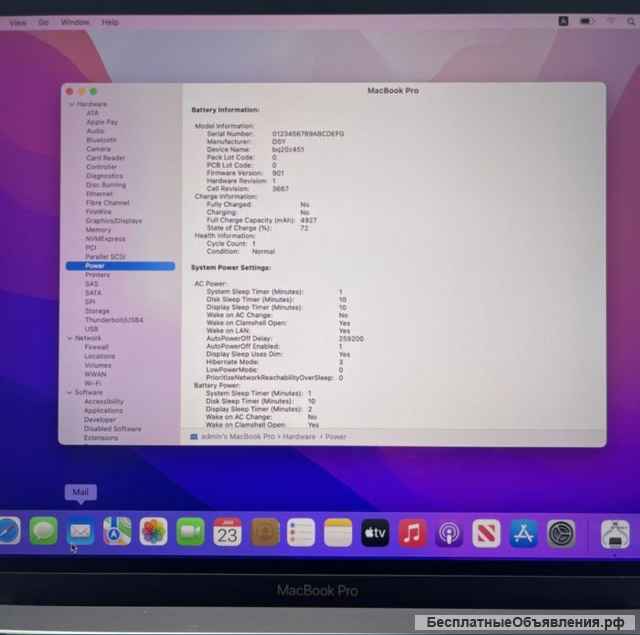Select Storage in the sidebar
The image size is (640, 635).
point(97,311)
